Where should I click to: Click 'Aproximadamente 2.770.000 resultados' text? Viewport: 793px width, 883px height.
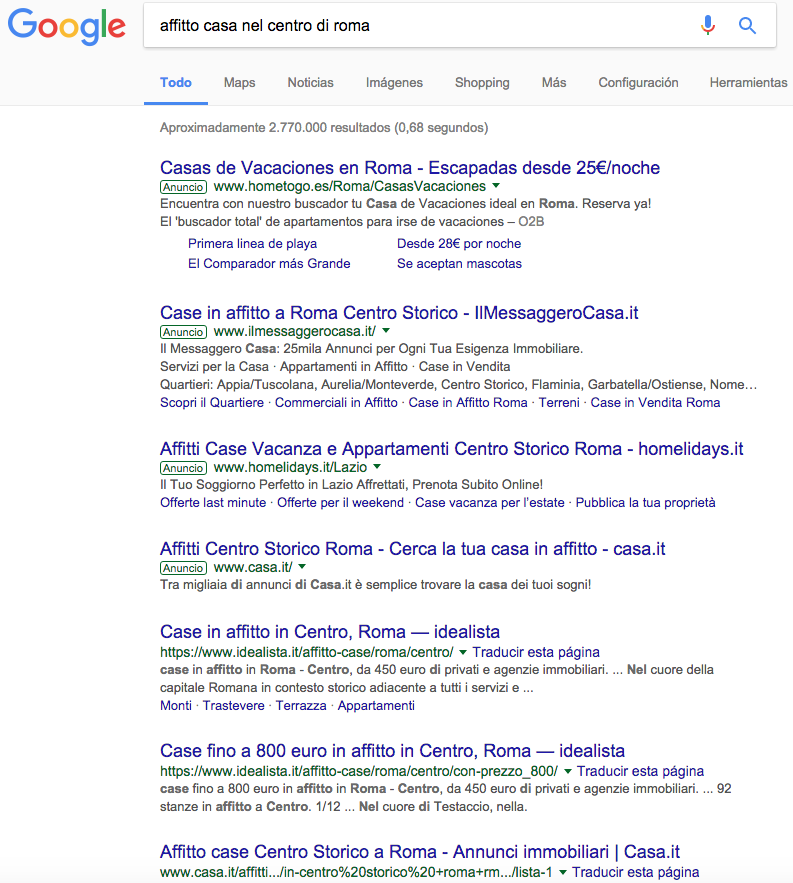[x=275, y=128]
